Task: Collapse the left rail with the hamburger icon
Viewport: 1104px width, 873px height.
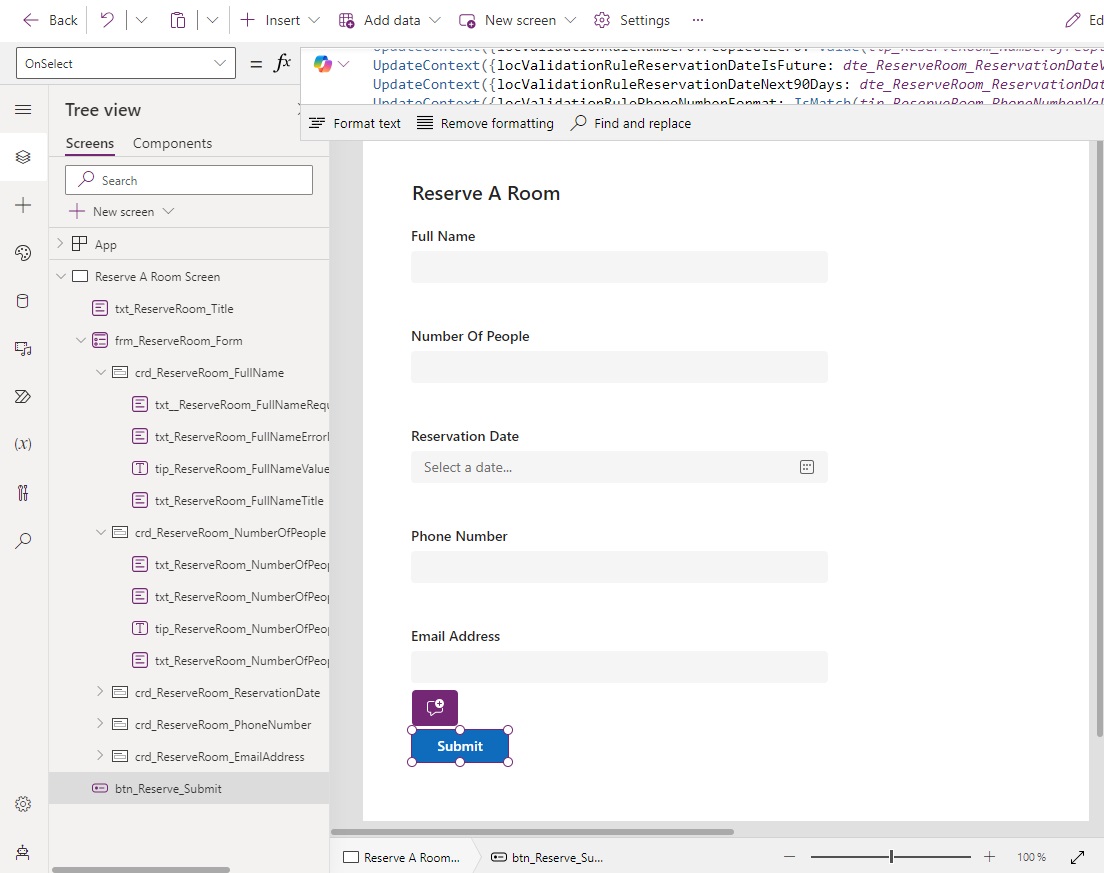Action: click(23, 110)
